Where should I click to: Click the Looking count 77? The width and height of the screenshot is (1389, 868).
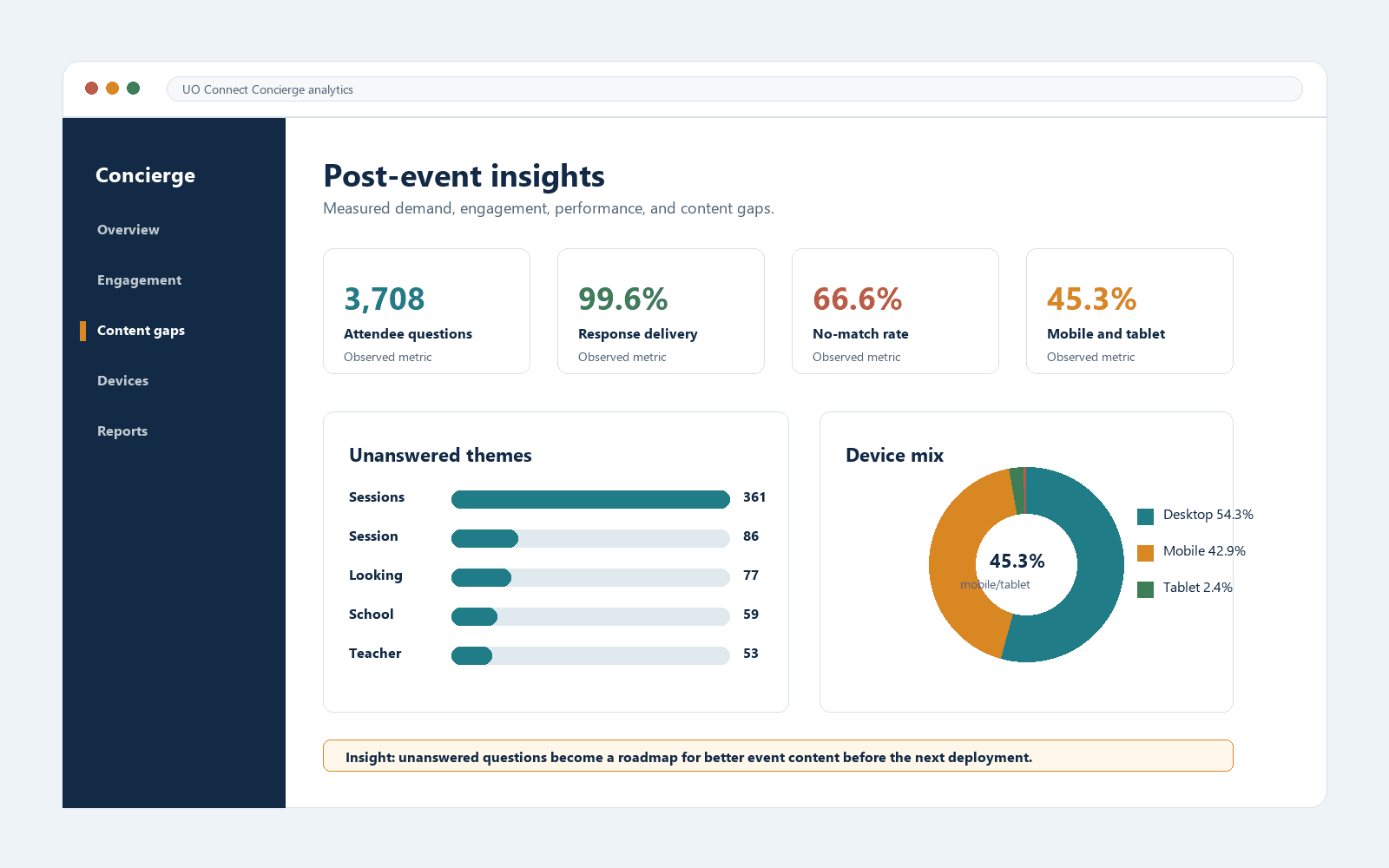coord(751,575)
